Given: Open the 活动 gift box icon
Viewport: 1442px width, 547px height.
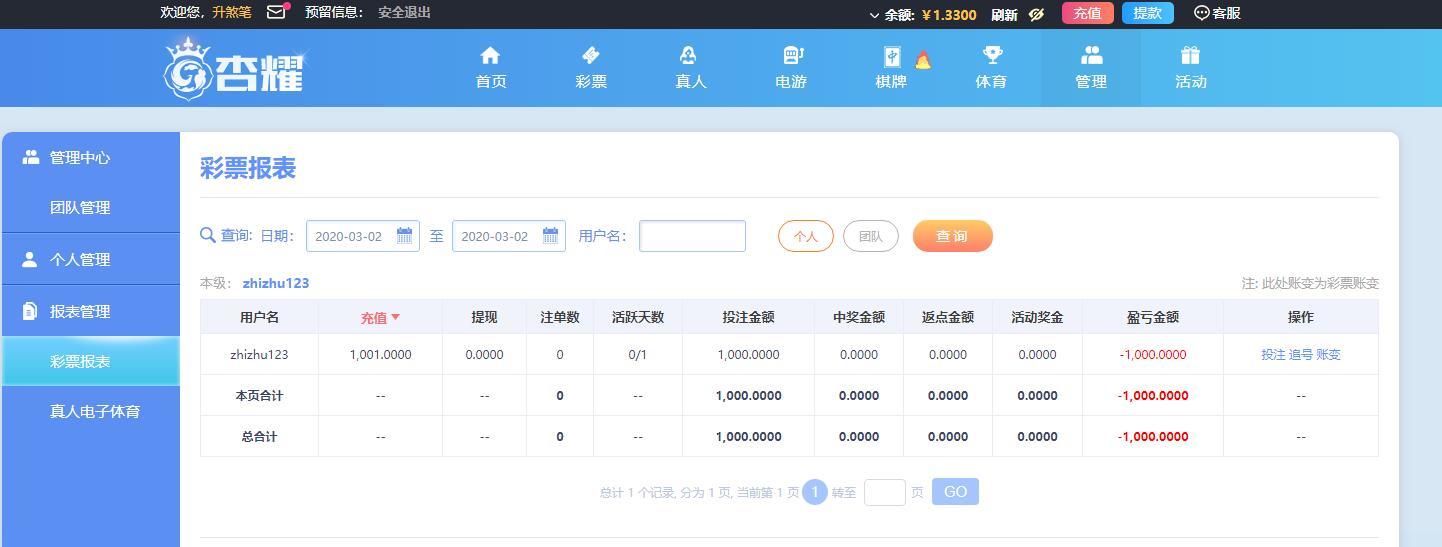Looking at the screenshot, I should click(x=1190, y=55).
